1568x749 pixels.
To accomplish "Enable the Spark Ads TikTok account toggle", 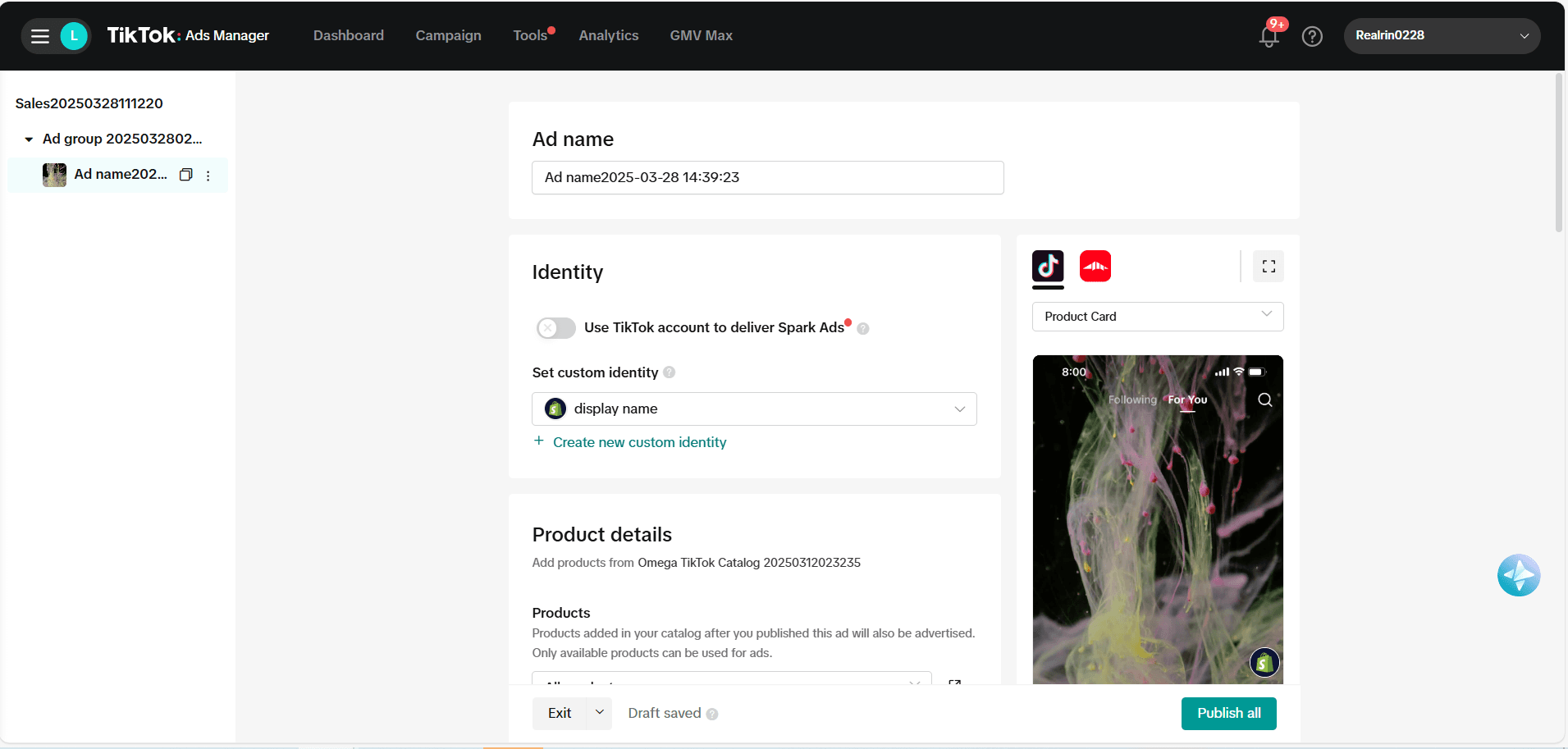I will pos(556,328).
